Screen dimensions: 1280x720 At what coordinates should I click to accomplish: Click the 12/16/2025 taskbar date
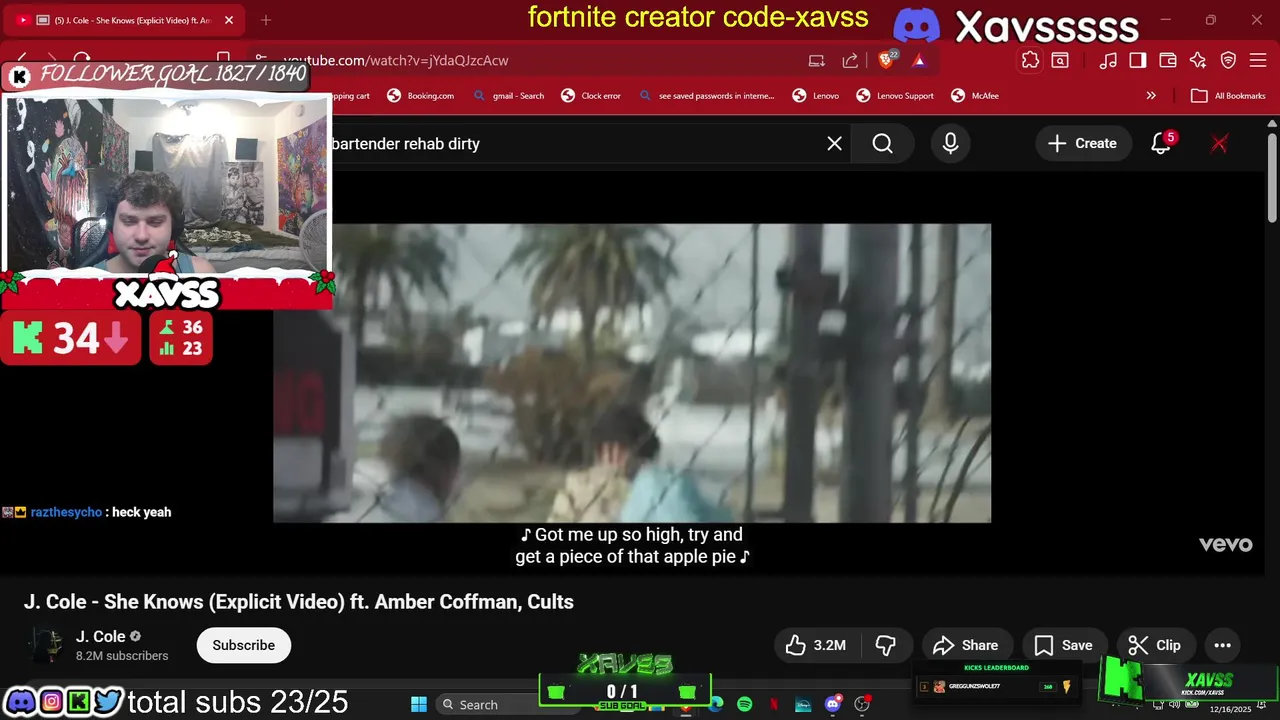pos(1230,709)
